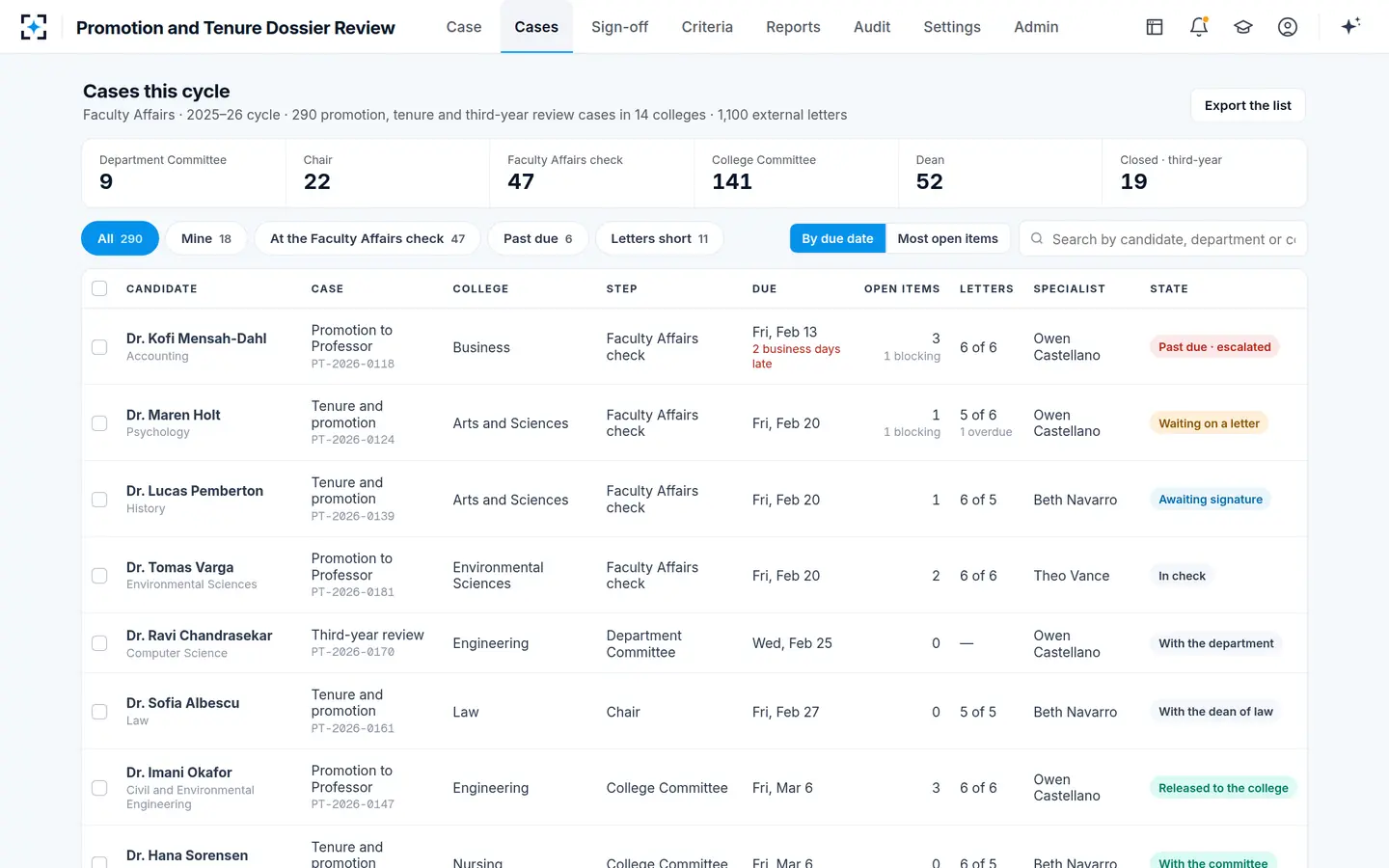
Task: Focus the candidate search field
Action: [x=1163, y=238]
